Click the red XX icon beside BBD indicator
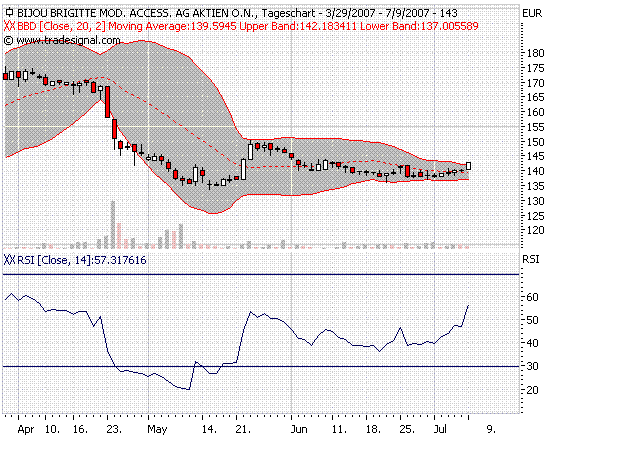The image size is (639, 464). tap(9, 26)
